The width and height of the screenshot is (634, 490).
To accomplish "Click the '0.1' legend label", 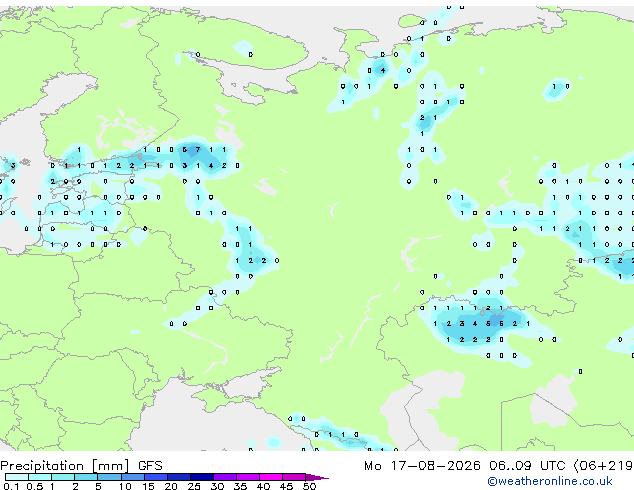I will (12, 486).
